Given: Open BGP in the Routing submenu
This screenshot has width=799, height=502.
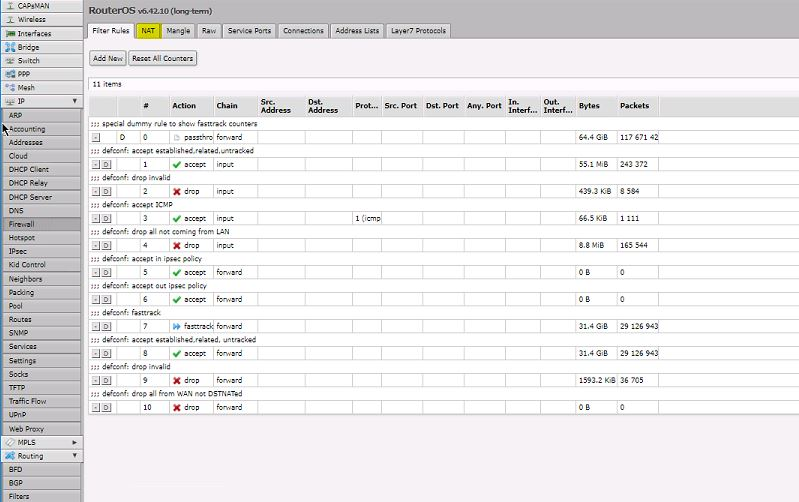Looking at the screenshot, I should 41,483.
